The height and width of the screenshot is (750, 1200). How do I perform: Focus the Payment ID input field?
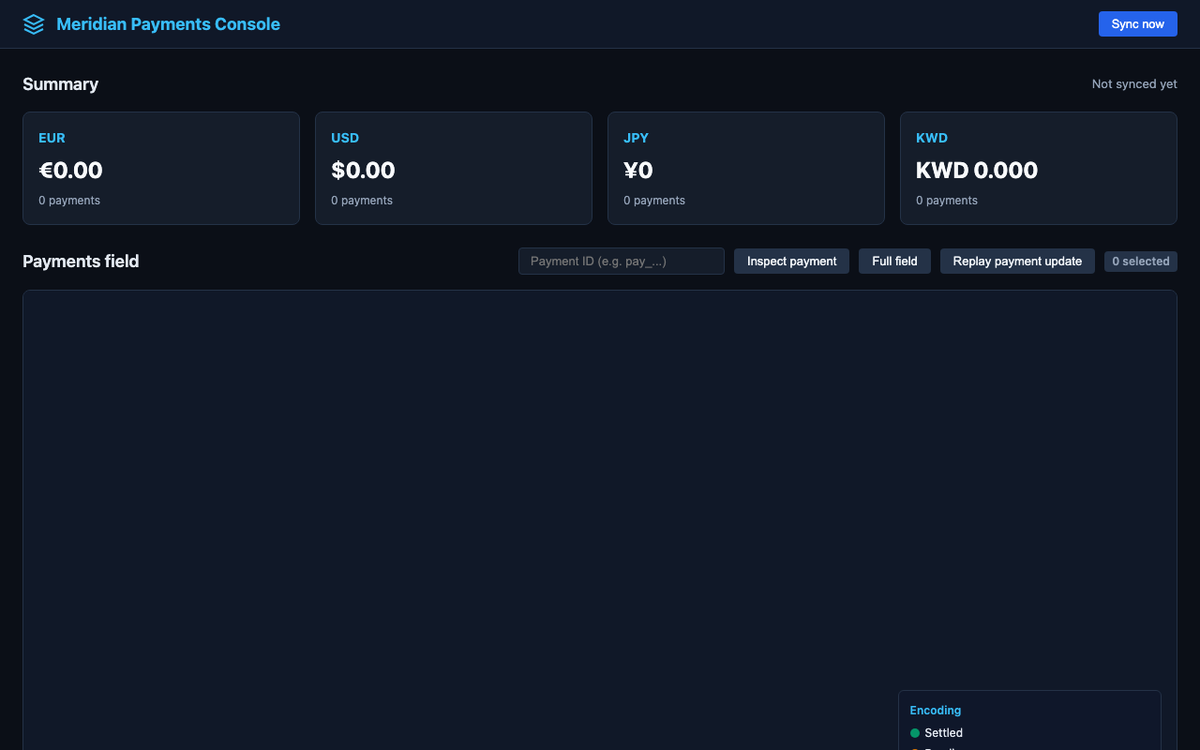[x=621, y=261]
